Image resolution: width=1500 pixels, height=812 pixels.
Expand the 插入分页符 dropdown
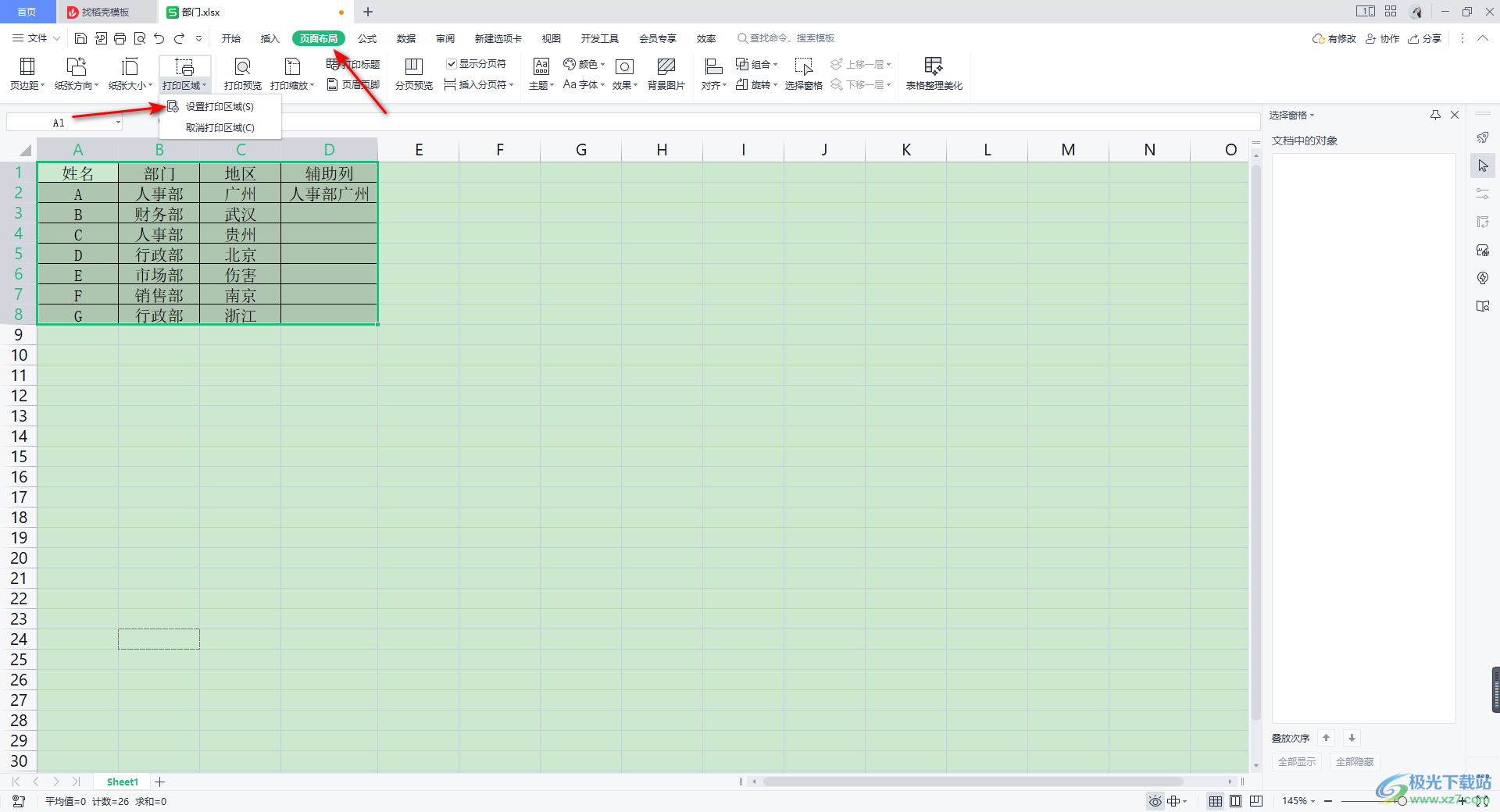511,85
